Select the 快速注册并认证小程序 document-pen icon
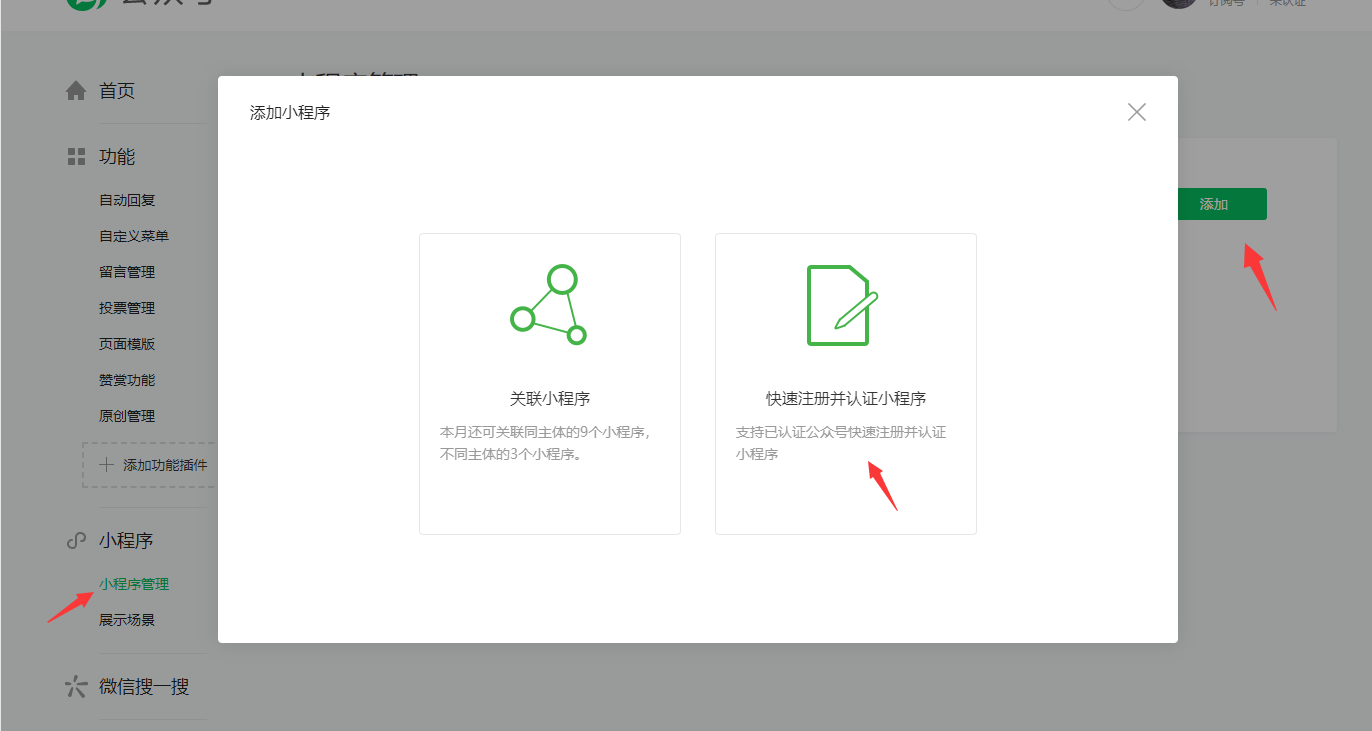 point(843,305)
